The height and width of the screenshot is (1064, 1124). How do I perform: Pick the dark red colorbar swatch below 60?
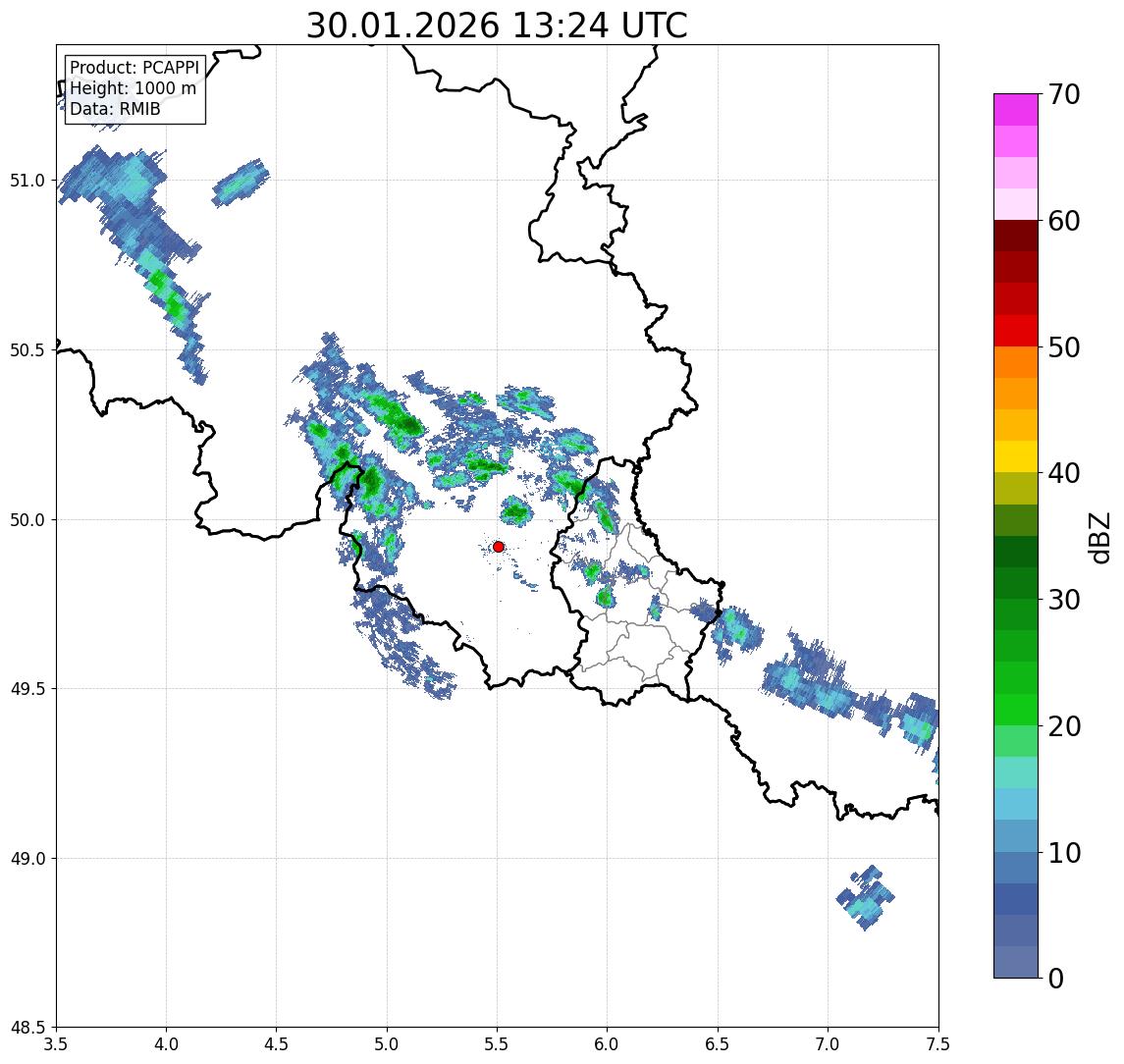tap(1016, 236)
